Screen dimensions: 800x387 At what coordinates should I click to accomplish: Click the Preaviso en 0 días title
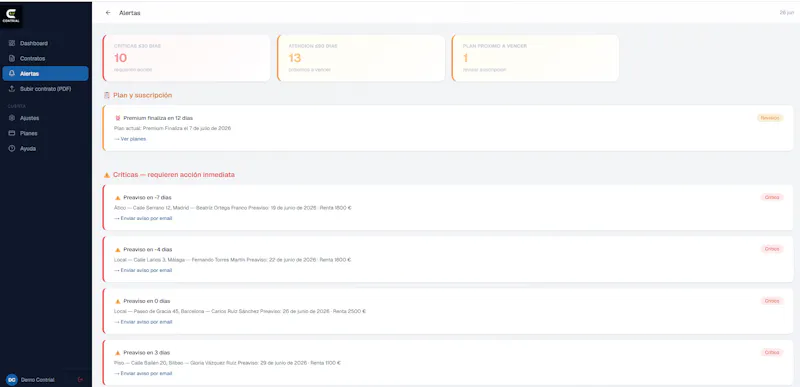(146, 301)
